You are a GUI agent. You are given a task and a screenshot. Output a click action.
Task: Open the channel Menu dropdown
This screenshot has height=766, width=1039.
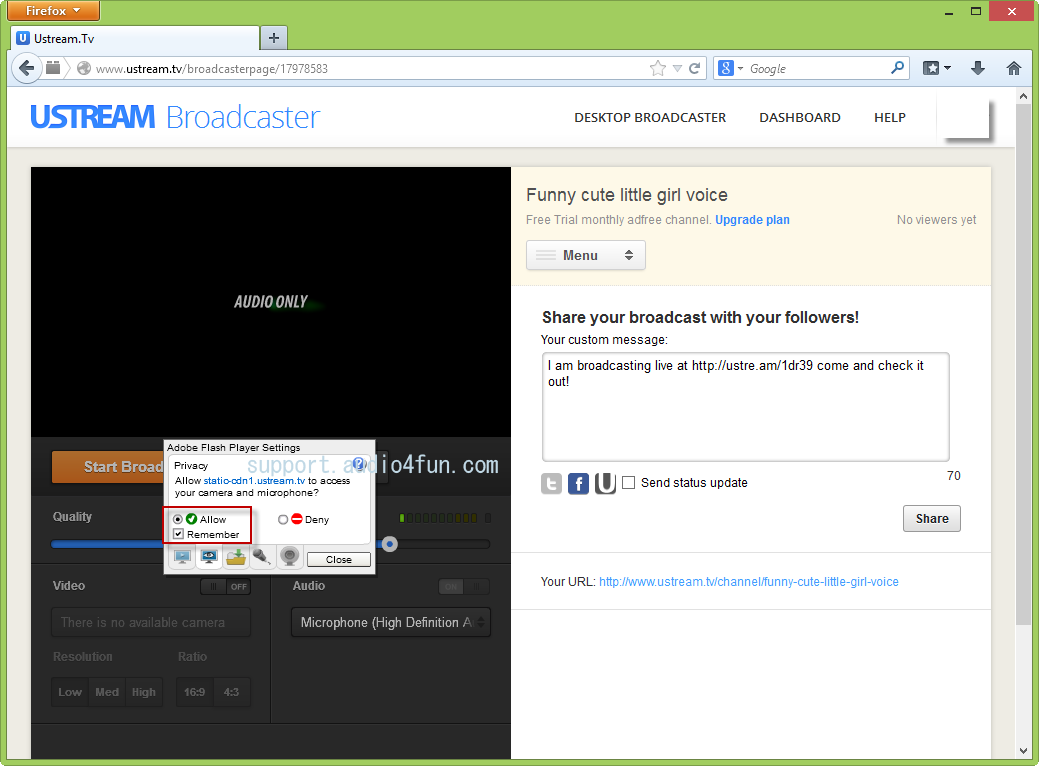pos(586,255)
